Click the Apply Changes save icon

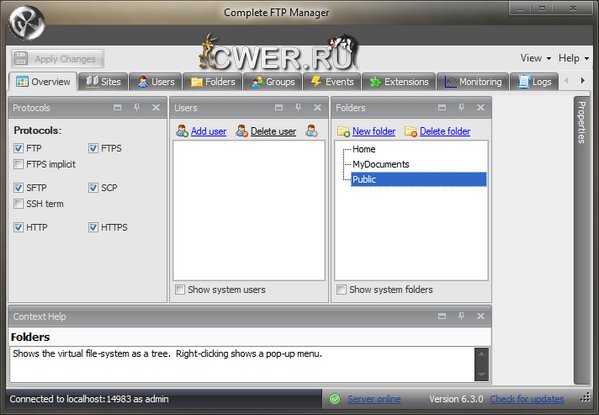21,58
